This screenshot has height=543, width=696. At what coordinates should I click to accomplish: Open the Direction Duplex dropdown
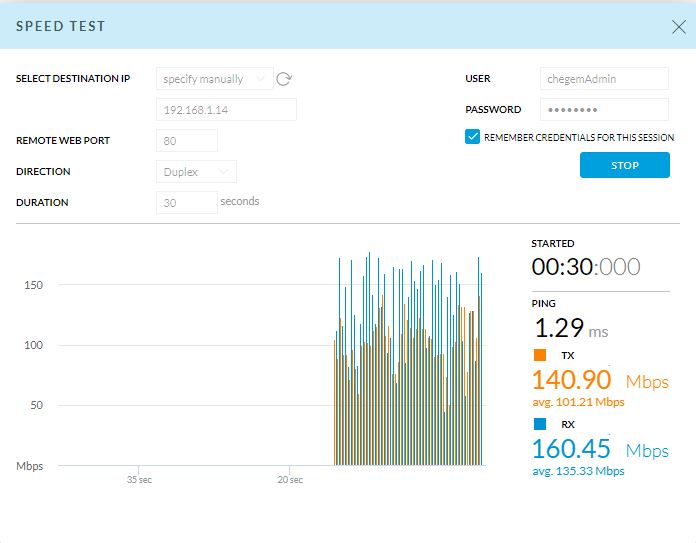196,172
